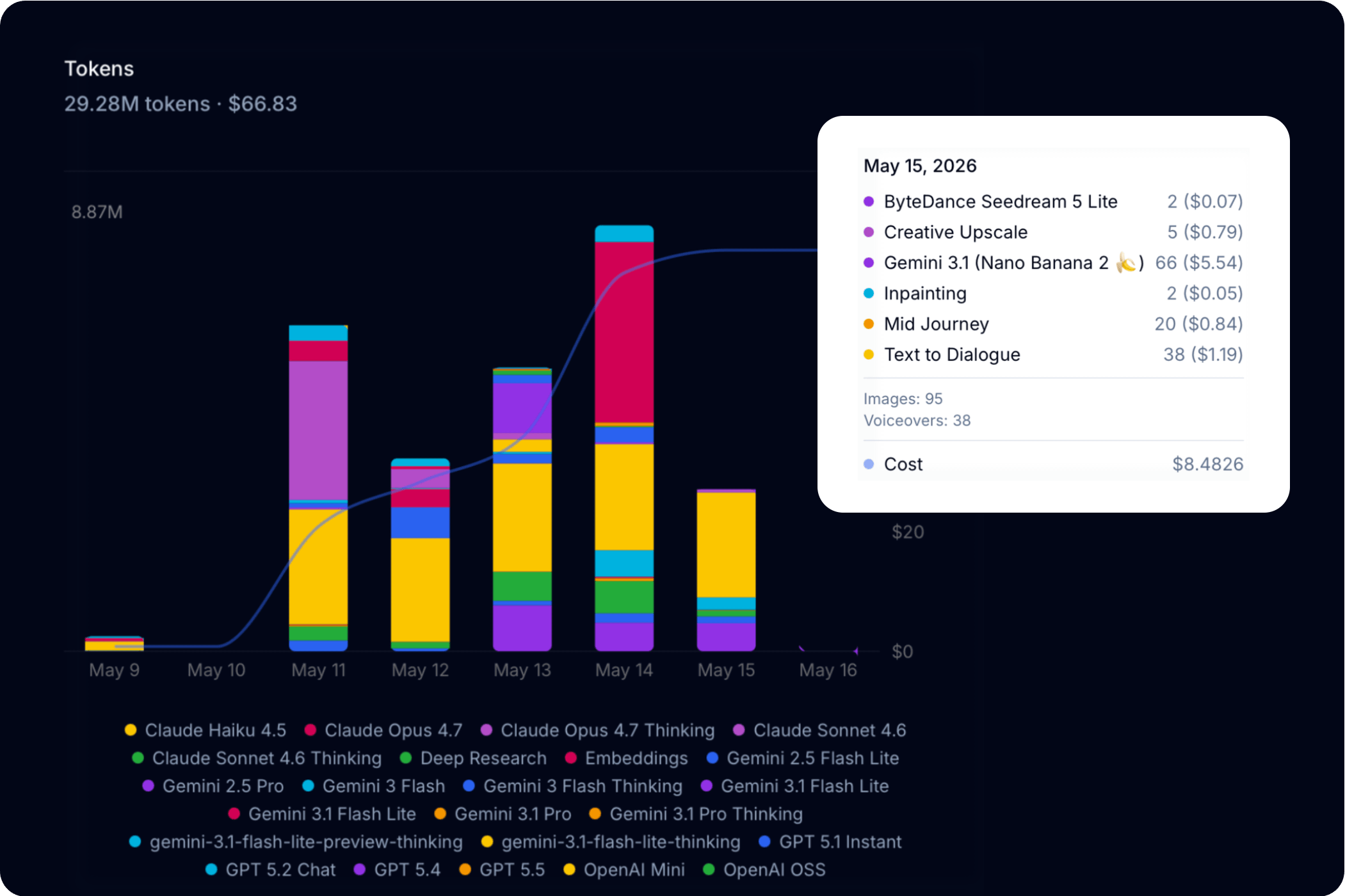The height and width of the screenshot is (896, 1345).
Task: Toggle GPT 5.1 Instant legend entry
Action: [830, 842]
